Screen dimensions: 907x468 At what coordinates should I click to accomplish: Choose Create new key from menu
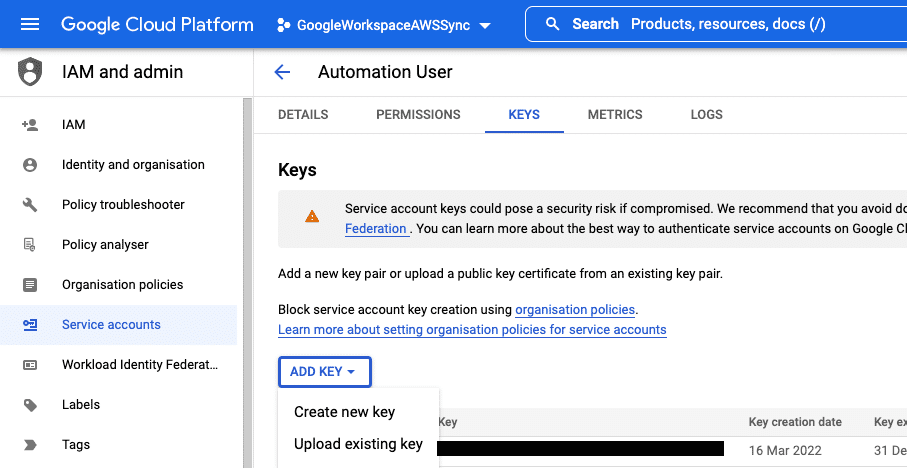pos(344,412)
